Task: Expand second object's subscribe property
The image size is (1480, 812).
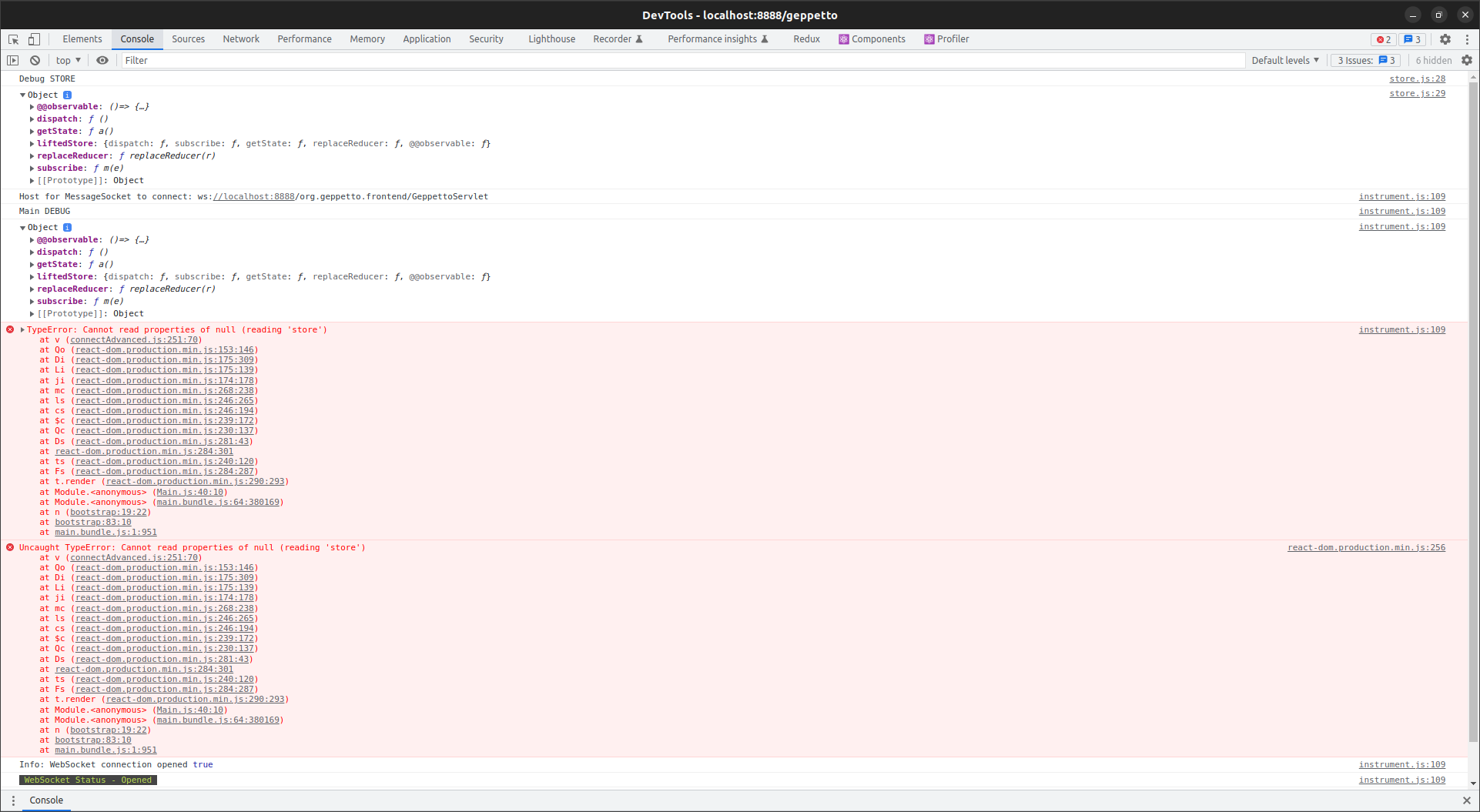Action: point(32,302)
